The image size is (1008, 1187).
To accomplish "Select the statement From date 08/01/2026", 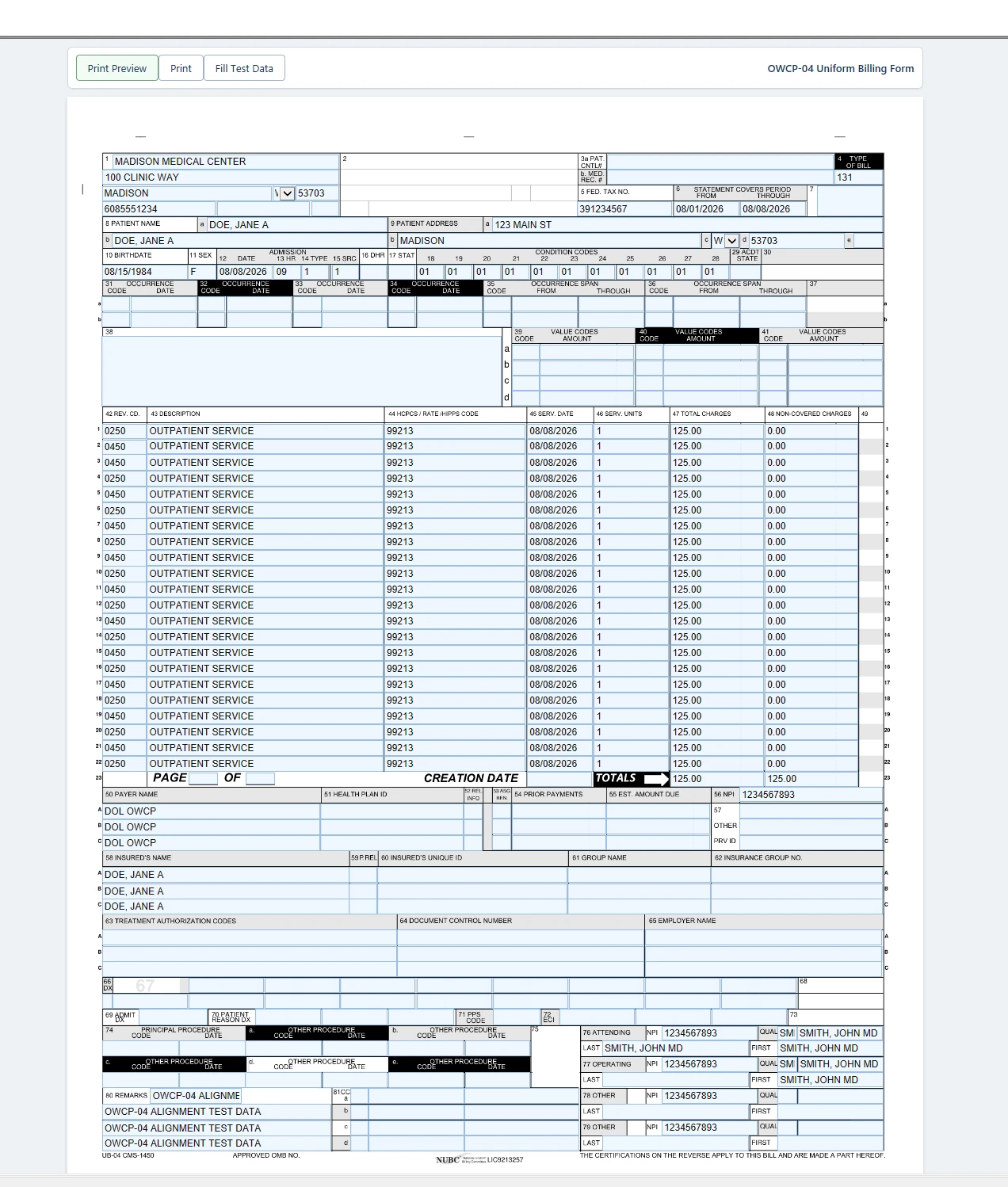I will pos(707,209).
